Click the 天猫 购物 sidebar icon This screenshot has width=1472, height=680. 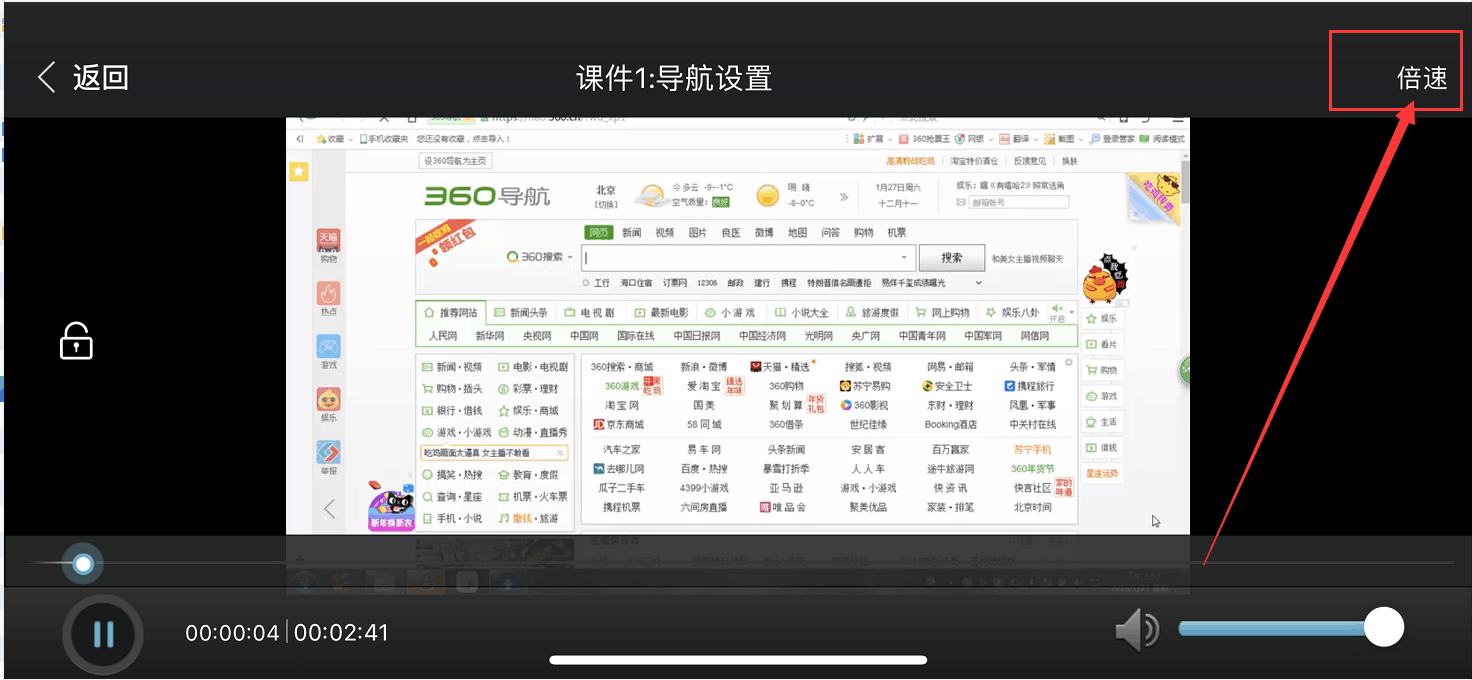[x=328, y=244]
